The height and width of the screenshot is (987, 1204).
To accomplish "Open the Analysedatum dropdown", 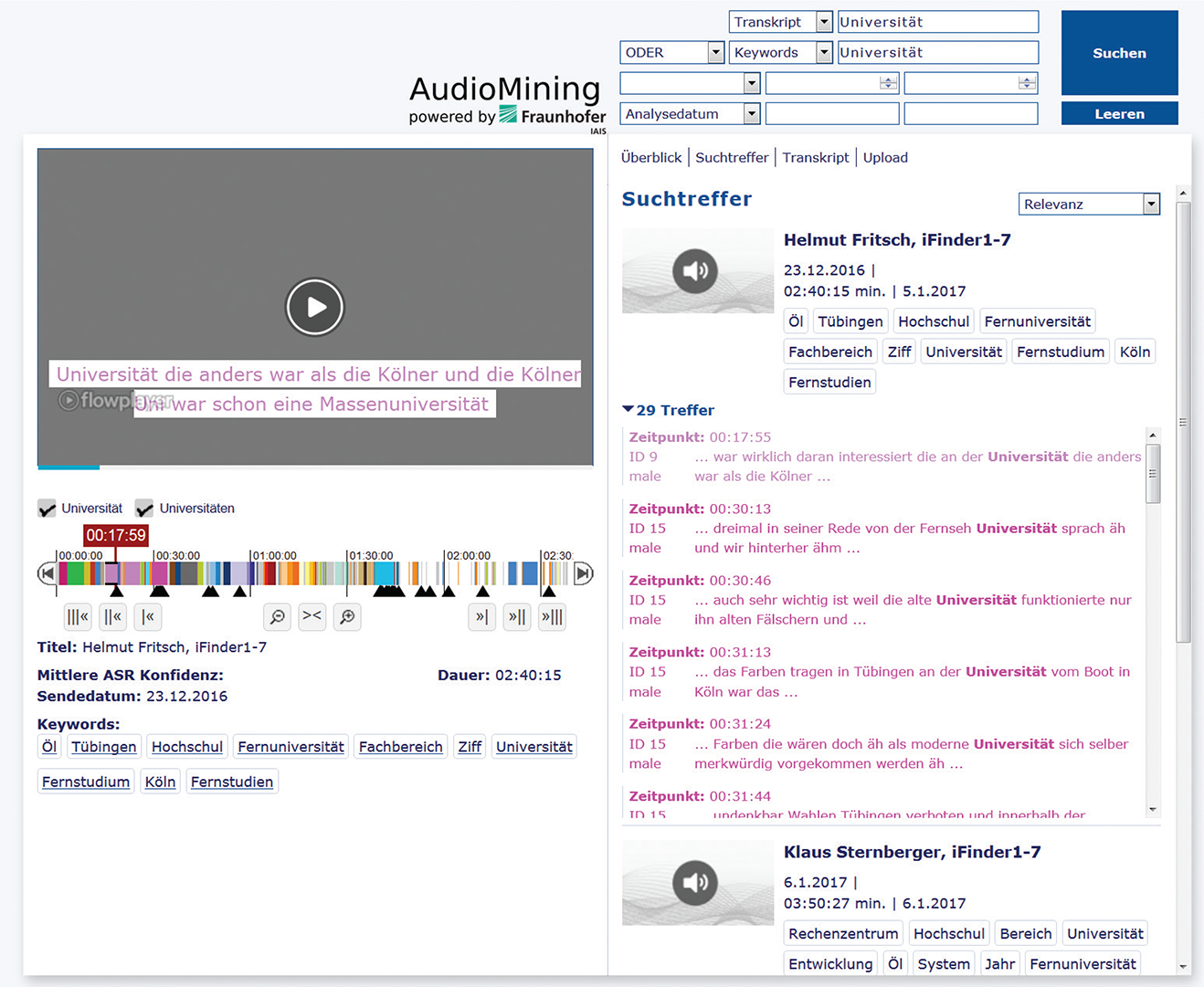I will coord(752,114).
